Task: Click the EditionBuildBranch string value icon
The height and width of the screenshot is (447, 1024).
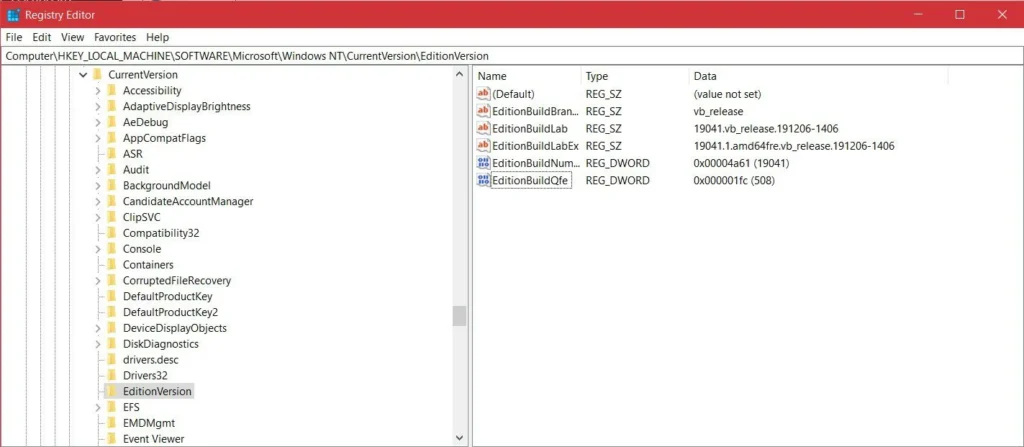Action: pos(483,111)
